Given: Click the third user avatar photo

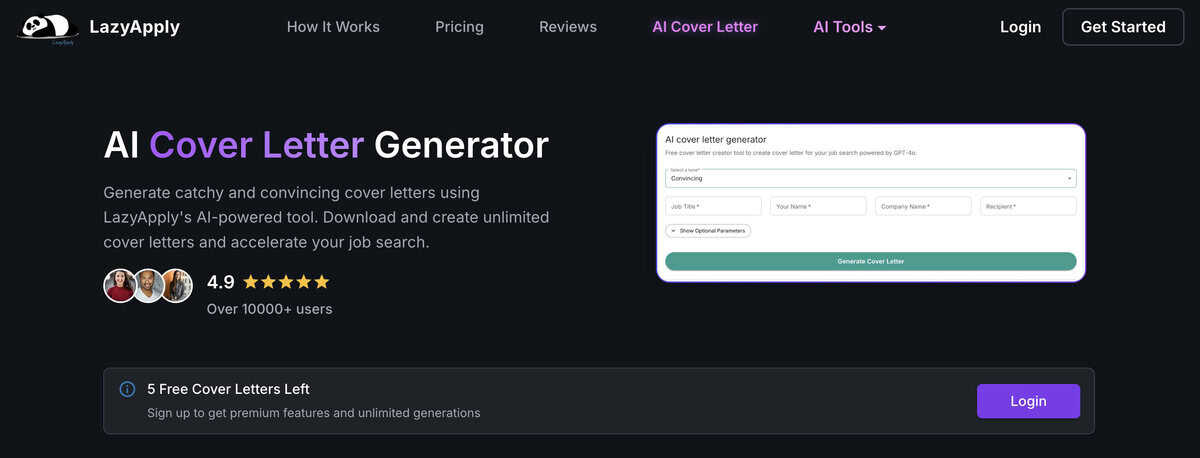Looking at the screenshot, I should [x=176, y=286].
